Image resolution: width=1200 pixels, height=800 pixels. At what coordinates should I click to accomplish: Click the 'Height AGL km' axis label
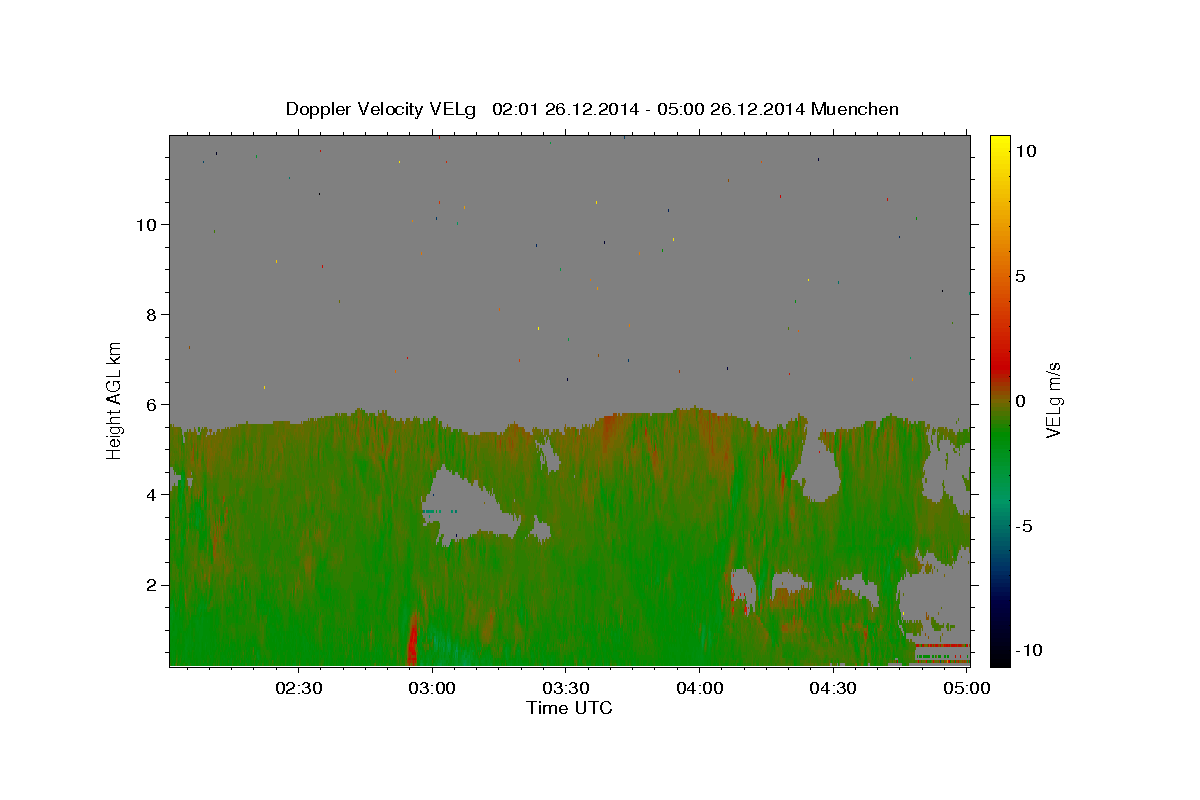click(115, 400)
